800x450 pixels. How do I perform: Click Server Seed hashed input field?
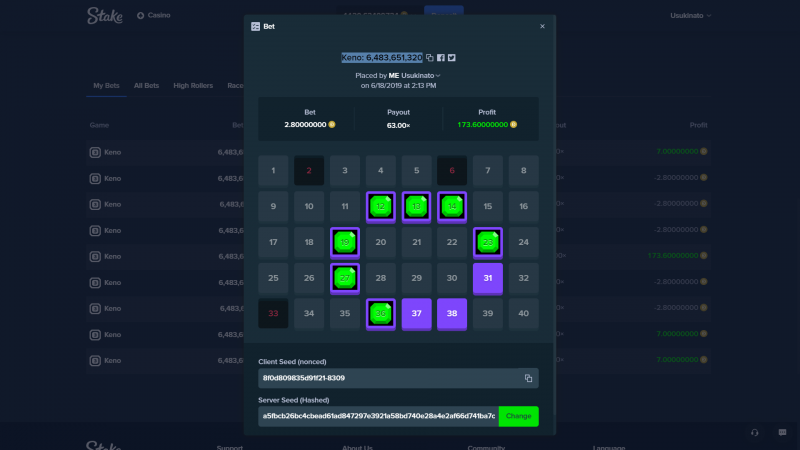[x=379, y=416]
